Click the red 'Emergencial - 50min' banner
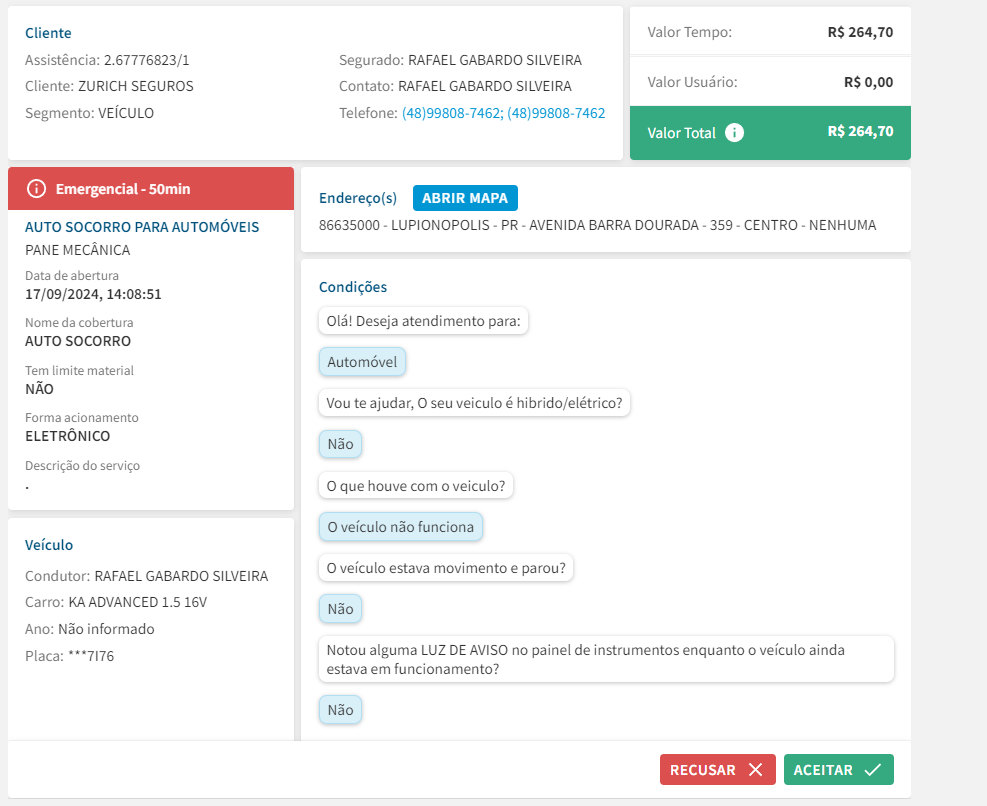The width and height of the screenshot is (987, 806). pos(151,189)
